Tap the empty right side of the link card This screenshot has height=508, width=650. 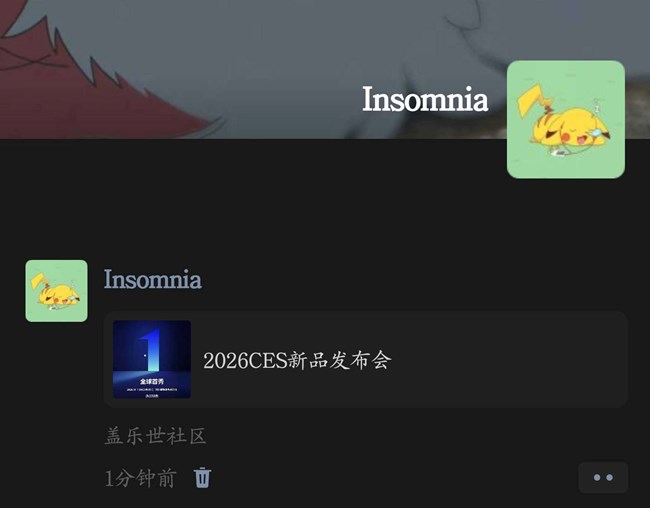click(x=510, y=359)
